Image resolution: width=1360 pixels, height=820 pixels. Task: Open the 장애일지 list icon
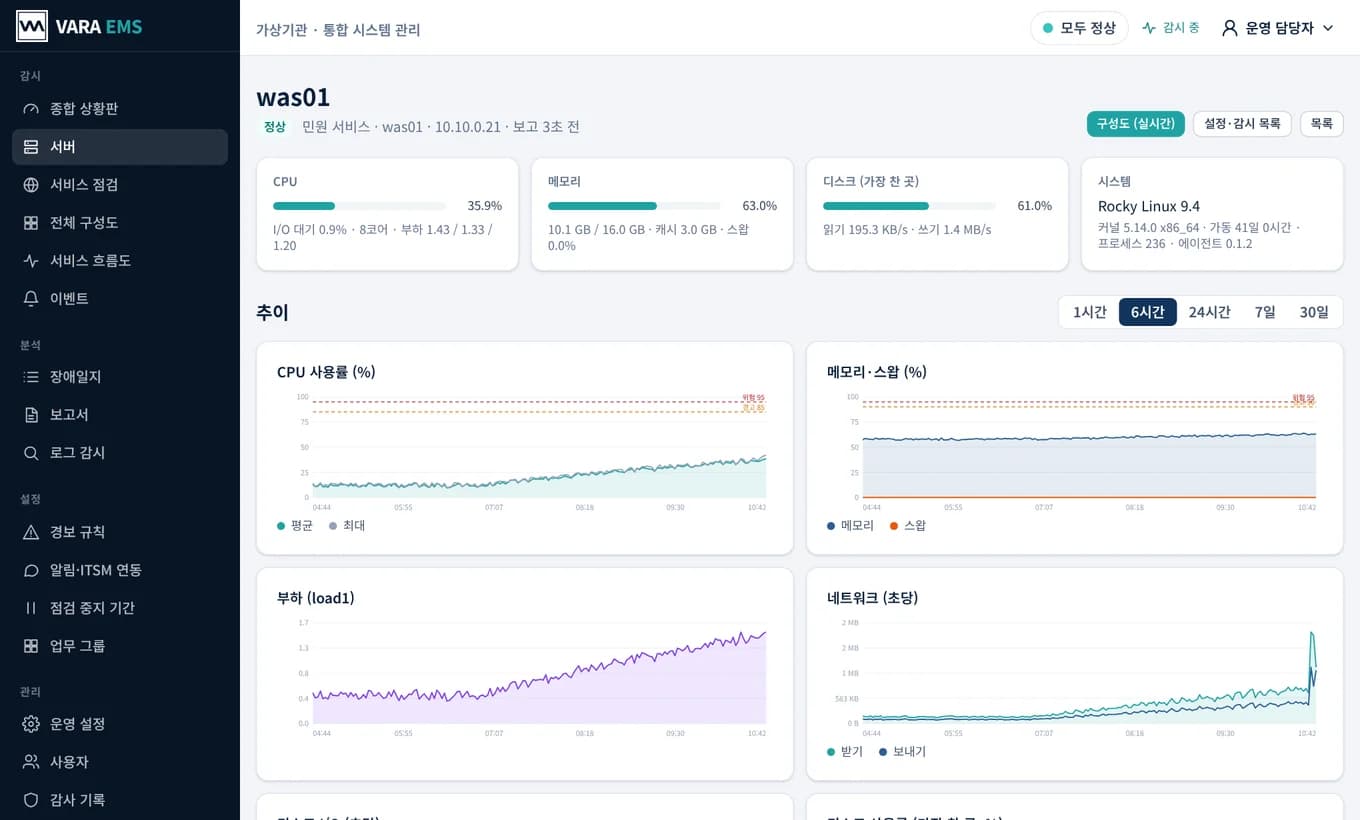point(31,376)
